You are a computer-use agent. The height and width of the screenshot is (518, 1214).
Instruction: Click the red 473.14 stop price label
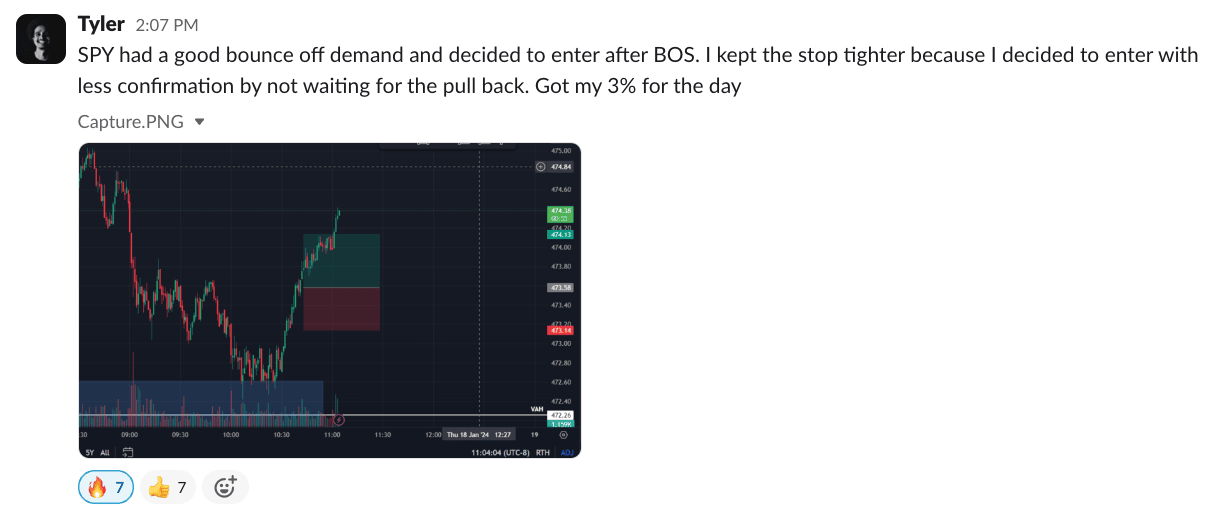[x=559, y=330]
